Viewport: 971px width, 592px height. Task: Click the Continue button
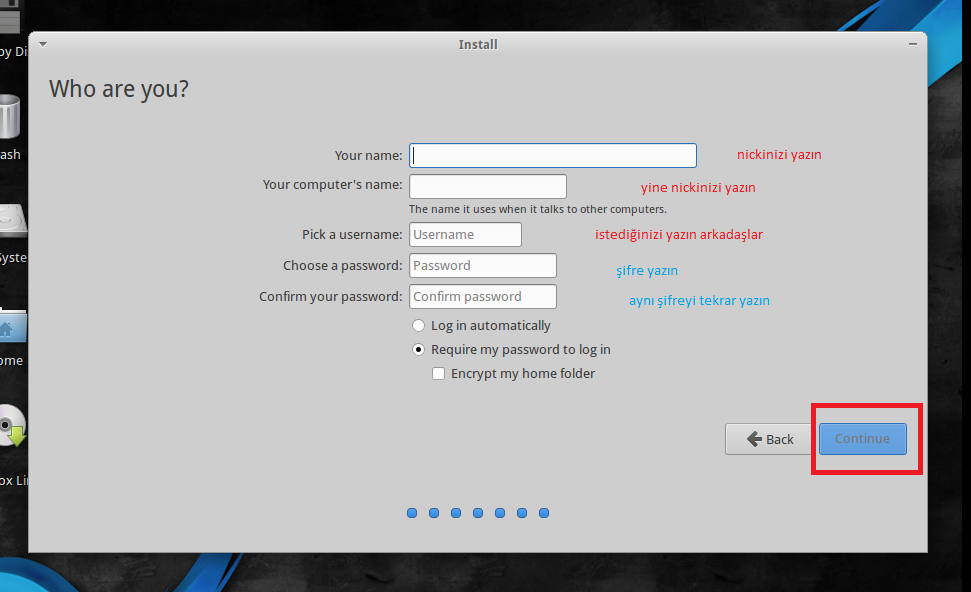tap(863, 439)
